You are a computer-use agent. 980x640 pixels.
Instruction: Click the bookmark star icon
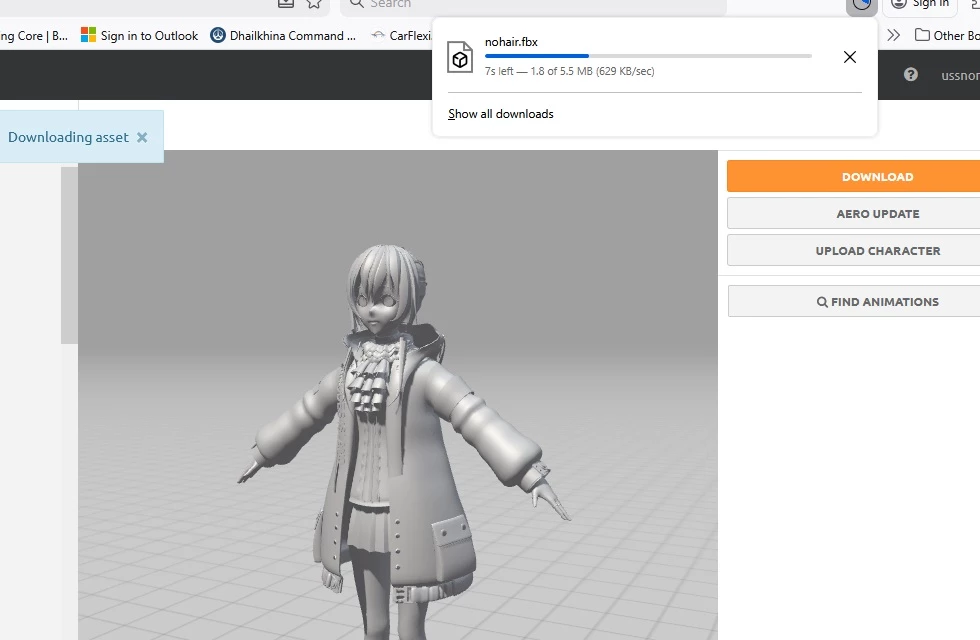[x=314, y=4]
